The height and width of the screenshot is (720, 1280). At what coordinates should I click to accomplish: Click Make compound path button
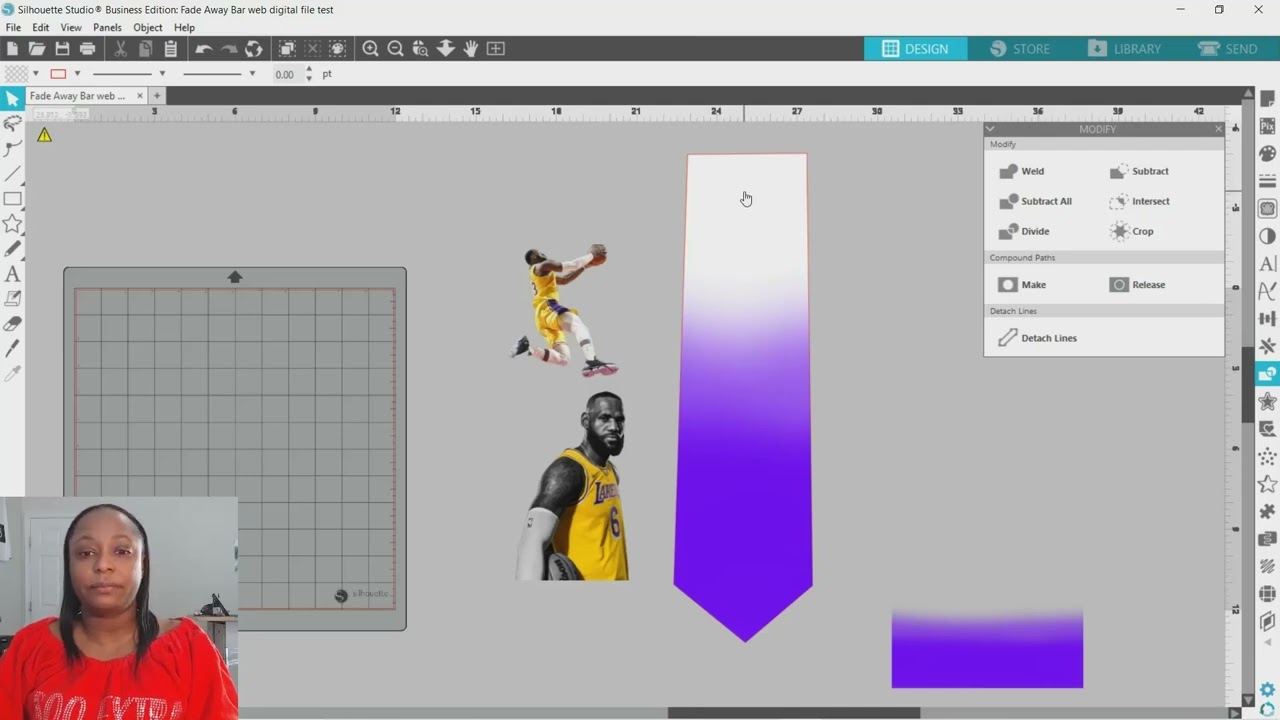(1022, 285)
